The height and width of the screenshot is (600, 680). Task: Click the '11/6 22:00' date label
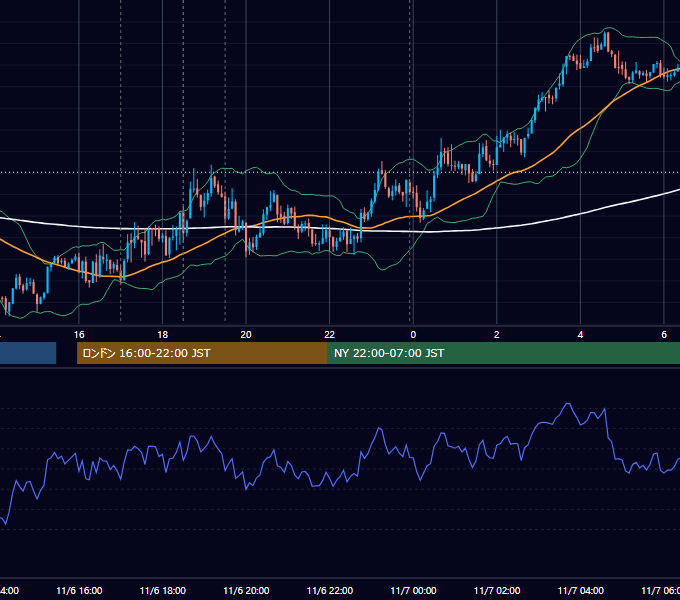tap(330, 591)
